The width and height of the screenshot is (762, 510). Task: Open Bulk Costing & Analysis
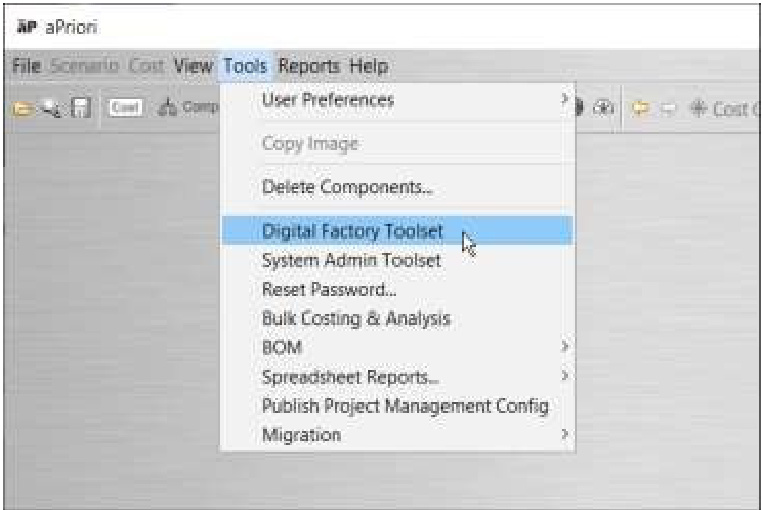click(356, 319)
